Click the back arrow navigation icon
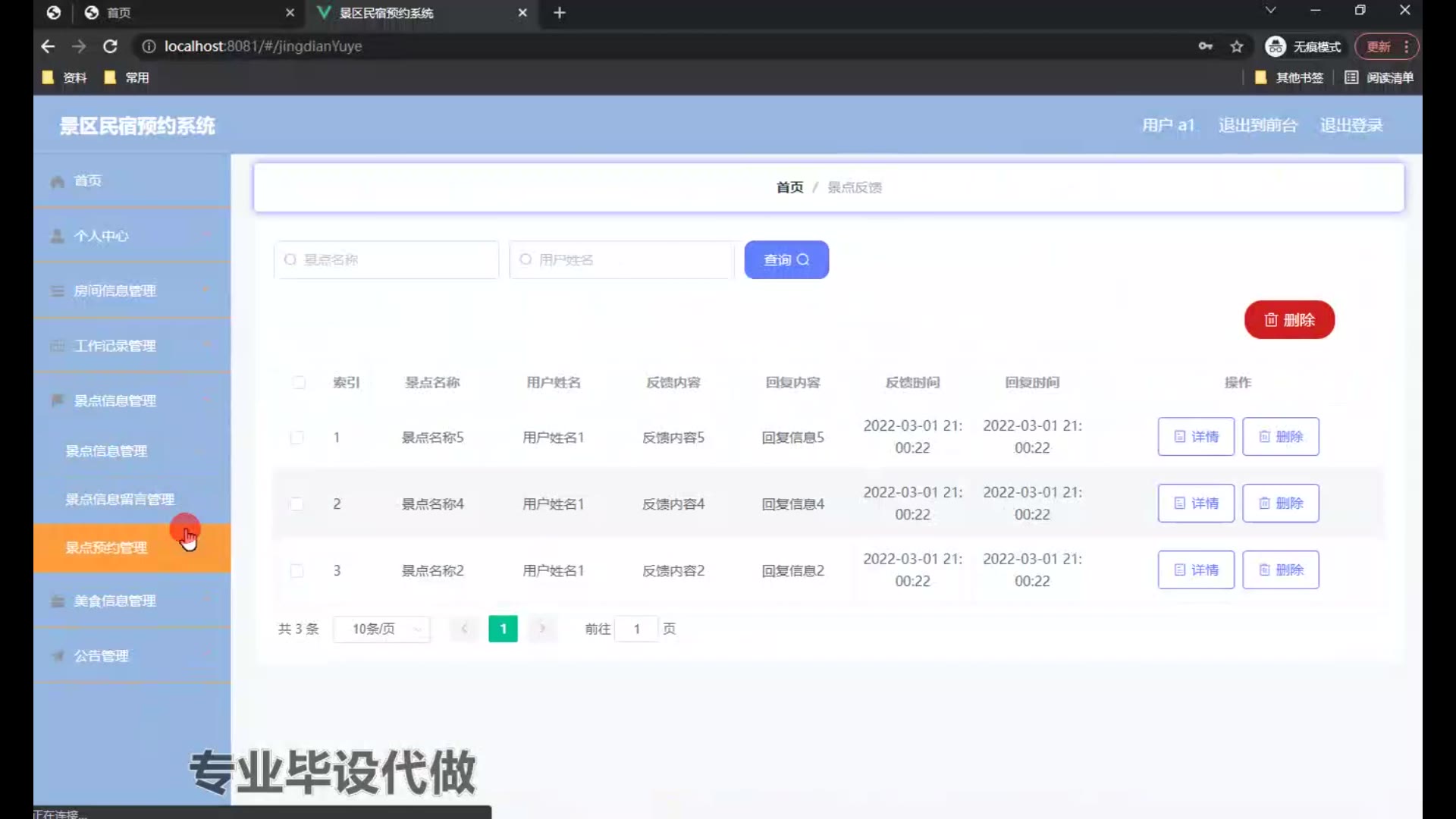Screen dimensions: 1456x819 48,46
